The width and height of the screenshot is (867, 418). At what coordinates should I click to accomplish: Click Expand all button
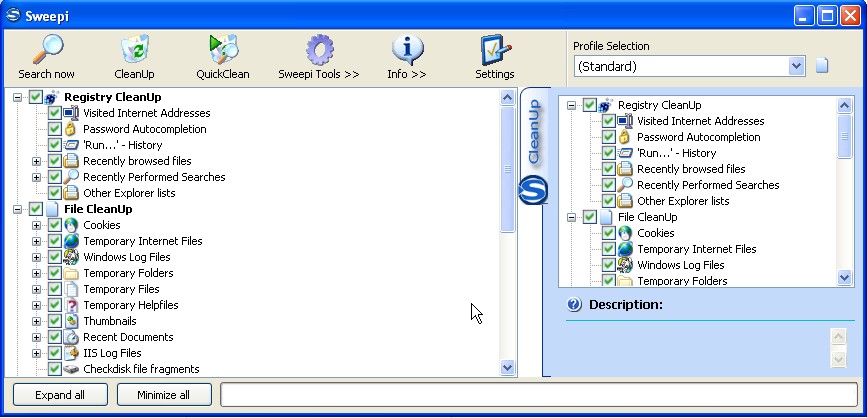pyautogui.click(x=60, y=395)
